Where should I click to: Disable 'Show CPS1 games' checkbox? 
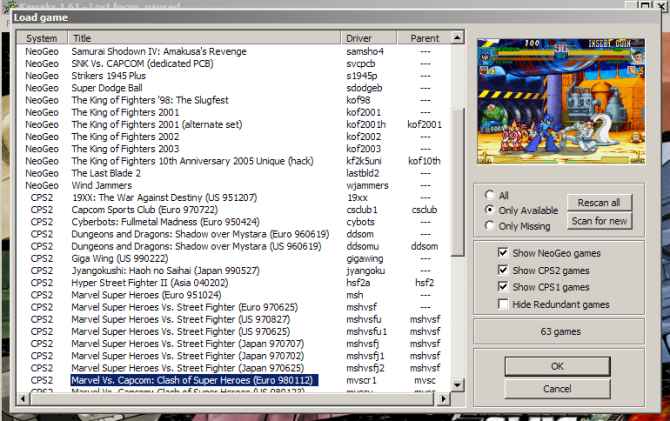[x=503, y=288]
